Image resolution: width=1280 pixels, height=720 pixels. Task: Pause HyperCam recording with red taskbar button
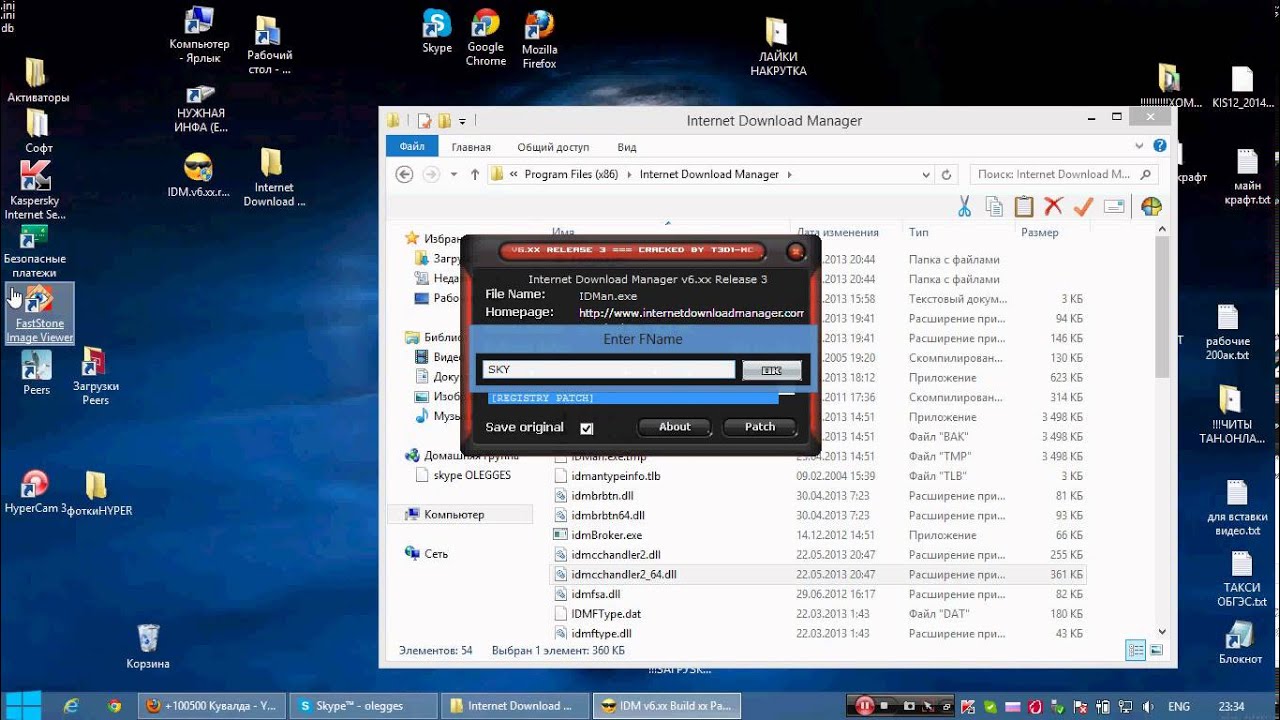click(x=864, y=706)
